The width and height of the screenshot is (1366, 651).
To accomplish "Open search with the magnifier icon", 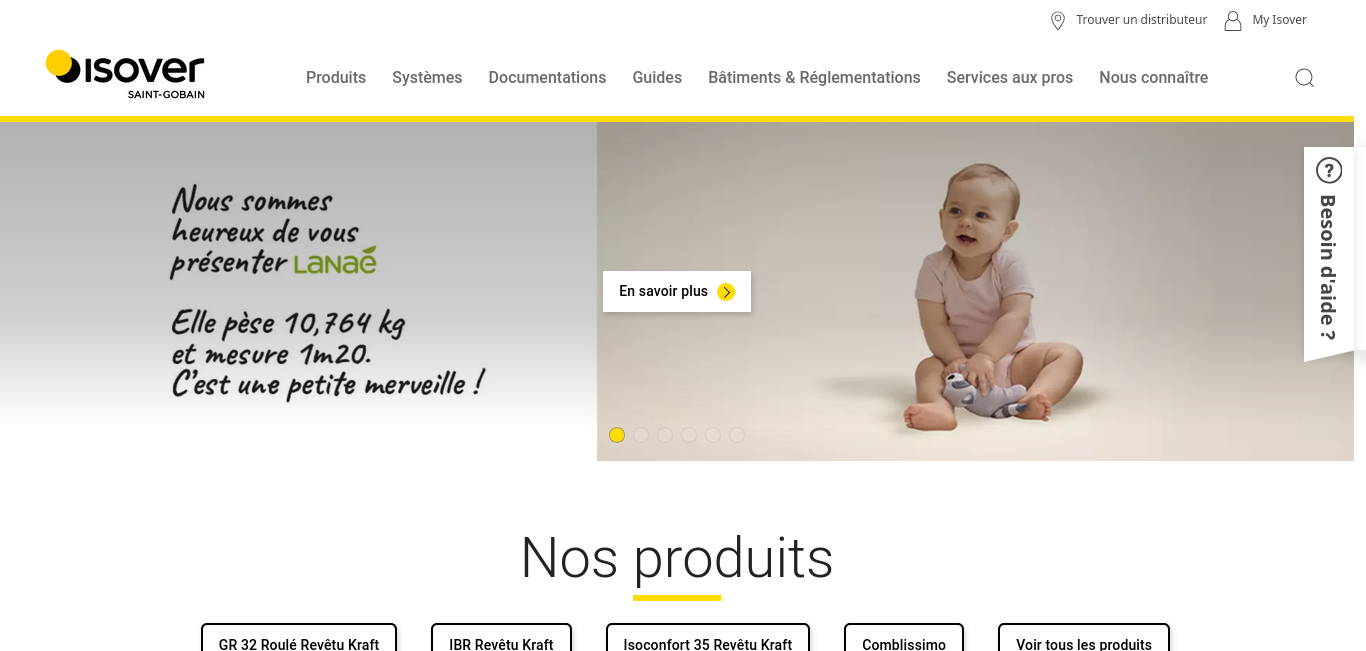I will pyautogui.click(x=1304, y=78).
